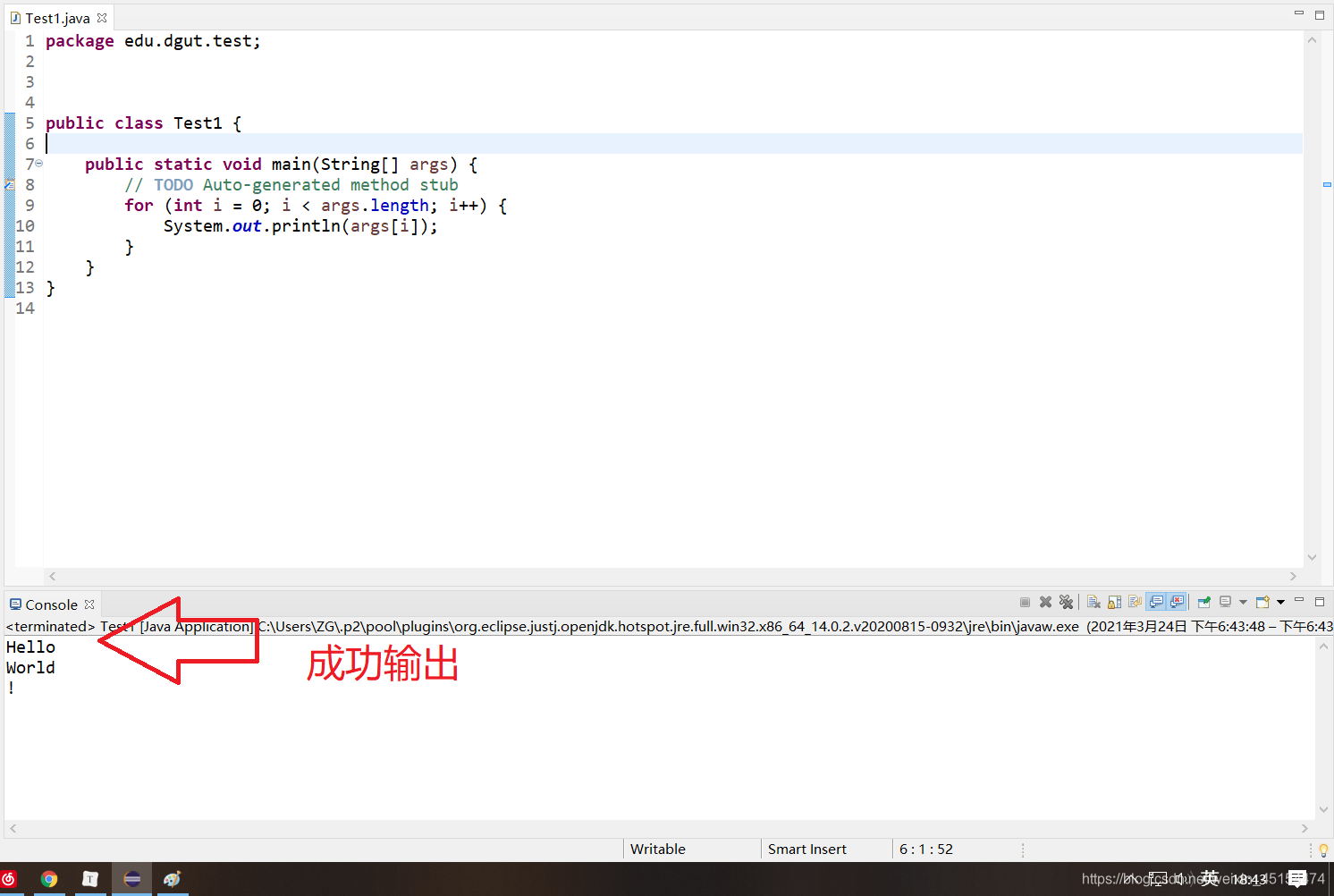Open the Paint app from the taskbar
Screen dimensions: 1334x896
[x=173, y=879]
